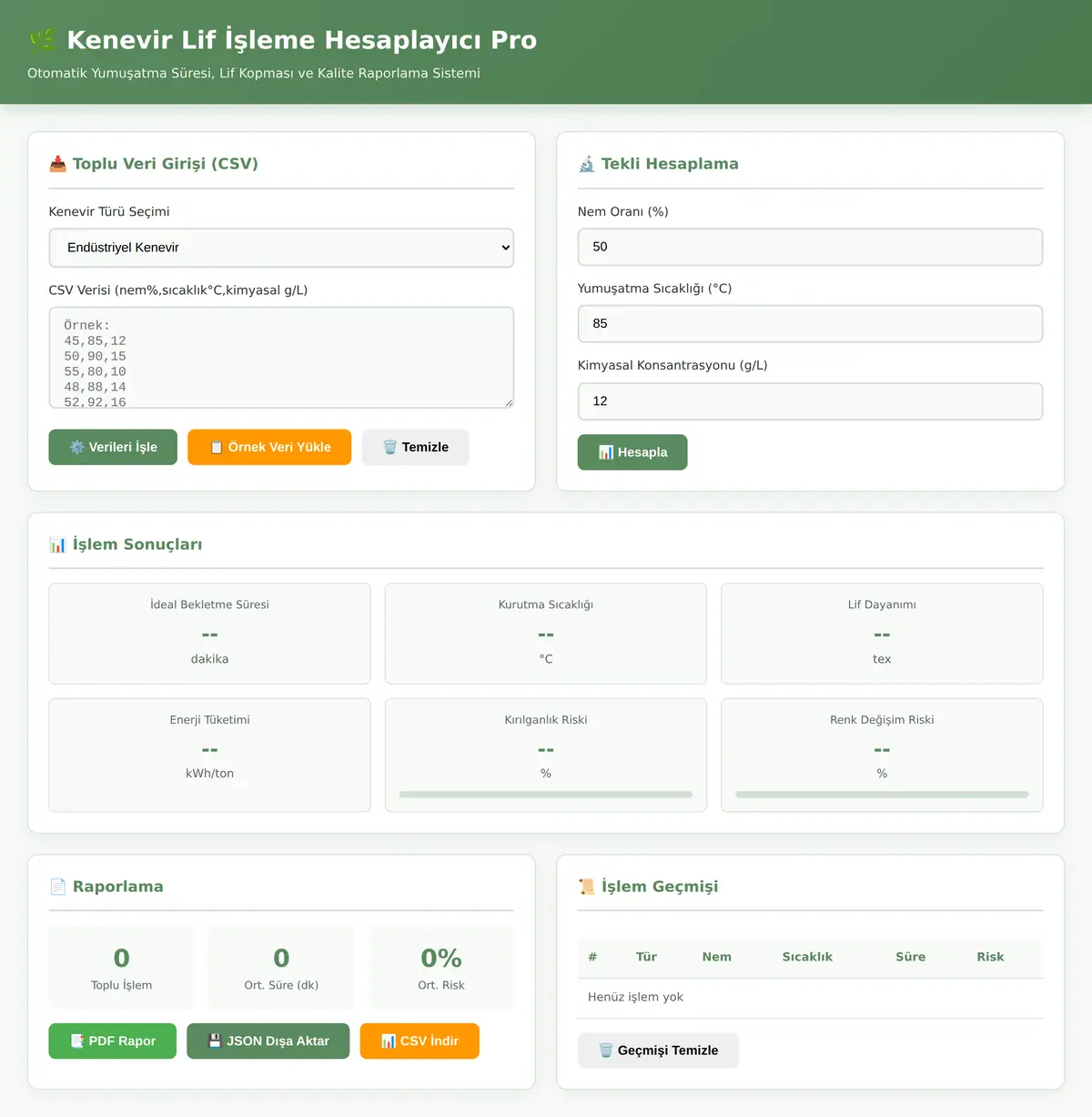Screen dimensions: 1092x1117
Task: Click the Toplu İşlem stat box
Action: coord(121,968)
